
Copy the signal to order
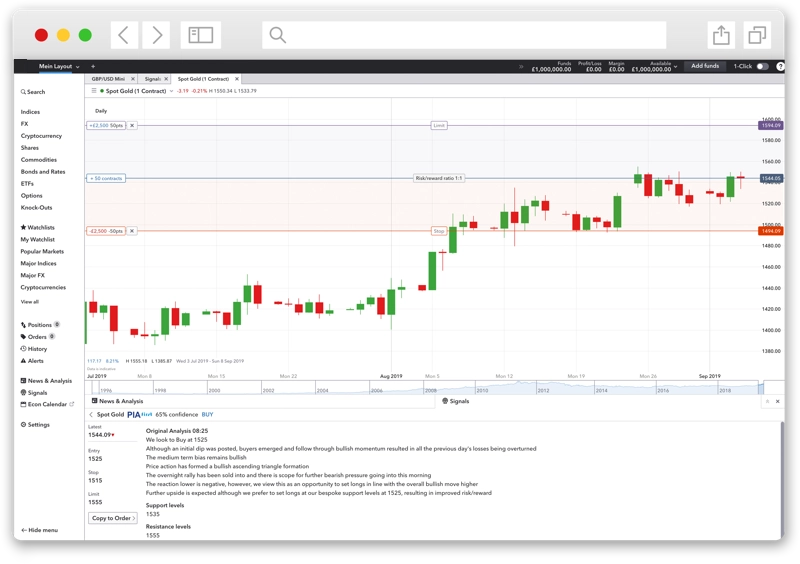tap(113, 518)
